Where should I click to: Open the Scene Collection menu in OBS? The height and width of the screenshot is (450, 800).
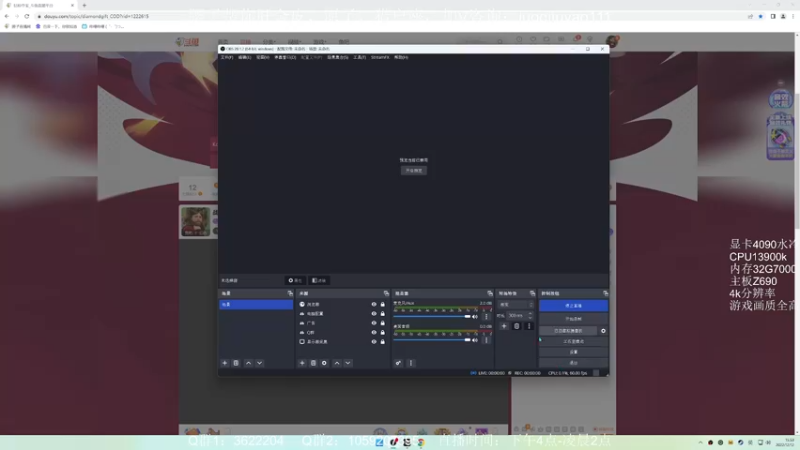[x=337, y=57]
